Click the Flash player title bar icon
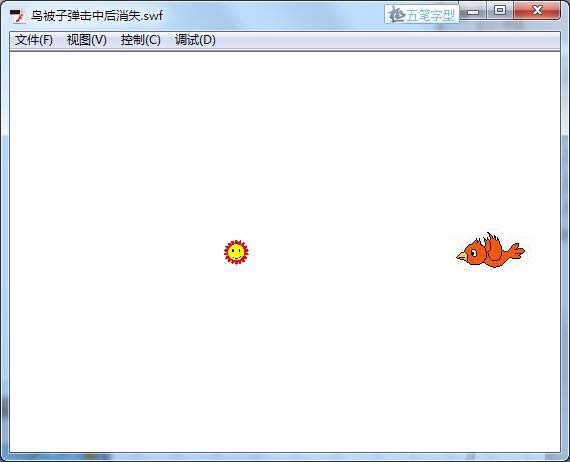The width and height of the screenshot is (570, 462). click(x=17, y=16)
